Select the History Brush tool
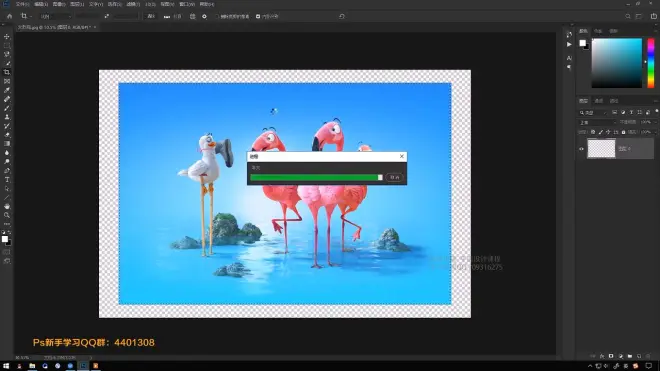The width and height of the screenshot is (660, 371). point(7,126)
